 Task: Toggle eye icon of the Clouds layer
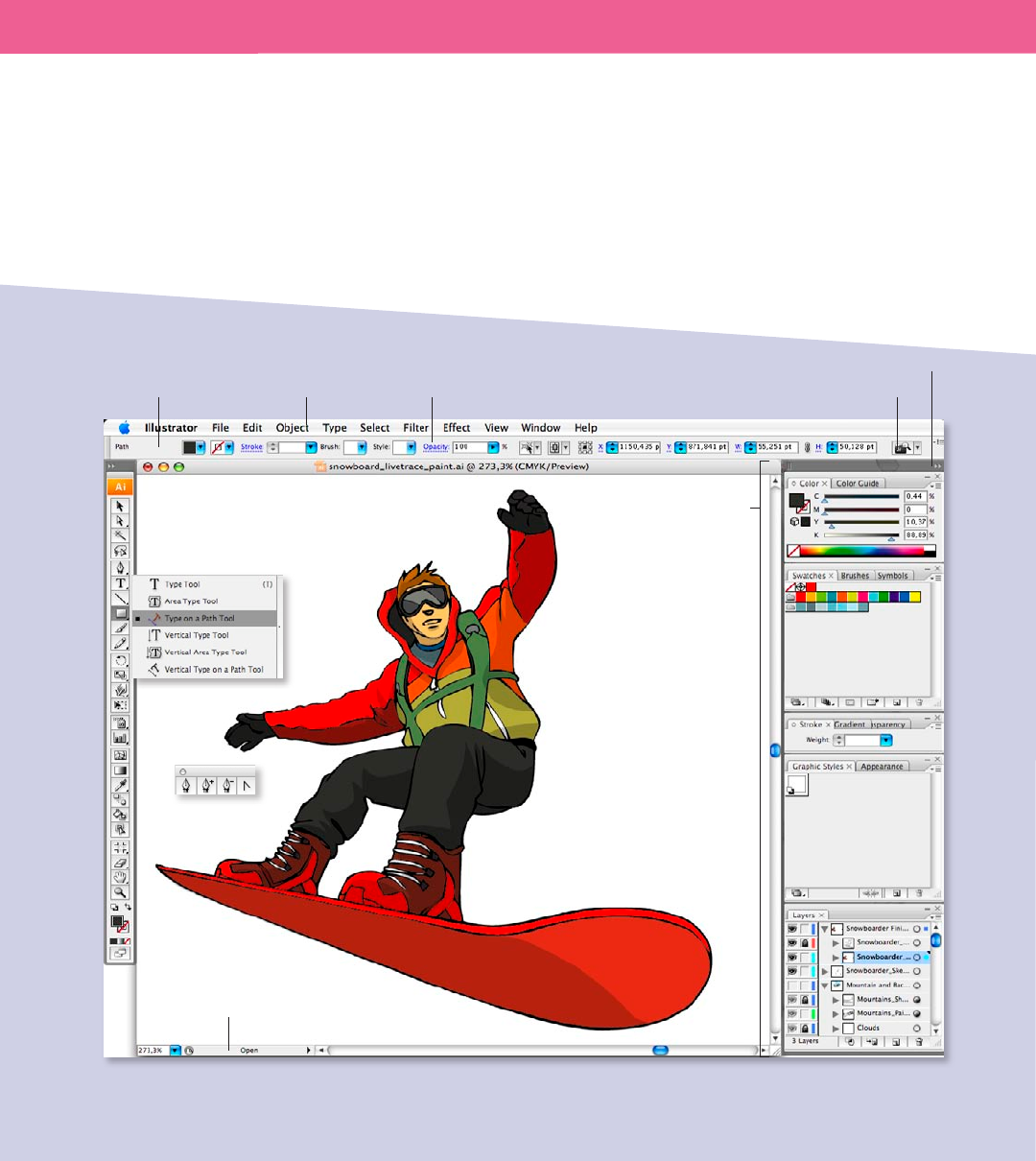[792, 1028]
